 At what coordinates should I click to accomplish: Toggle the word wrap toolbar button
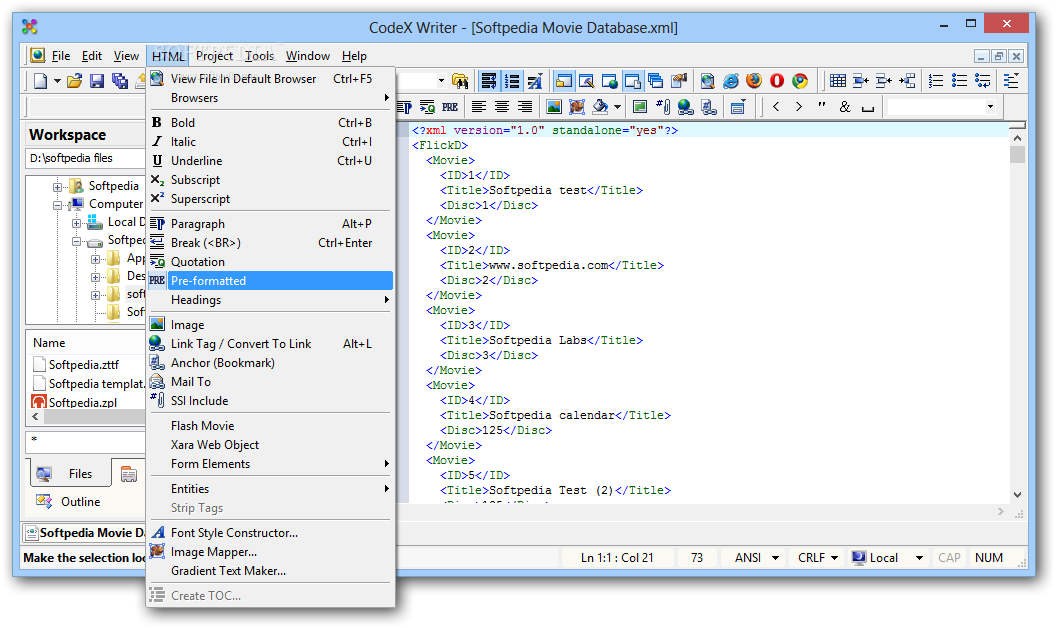tap(489, 82)
